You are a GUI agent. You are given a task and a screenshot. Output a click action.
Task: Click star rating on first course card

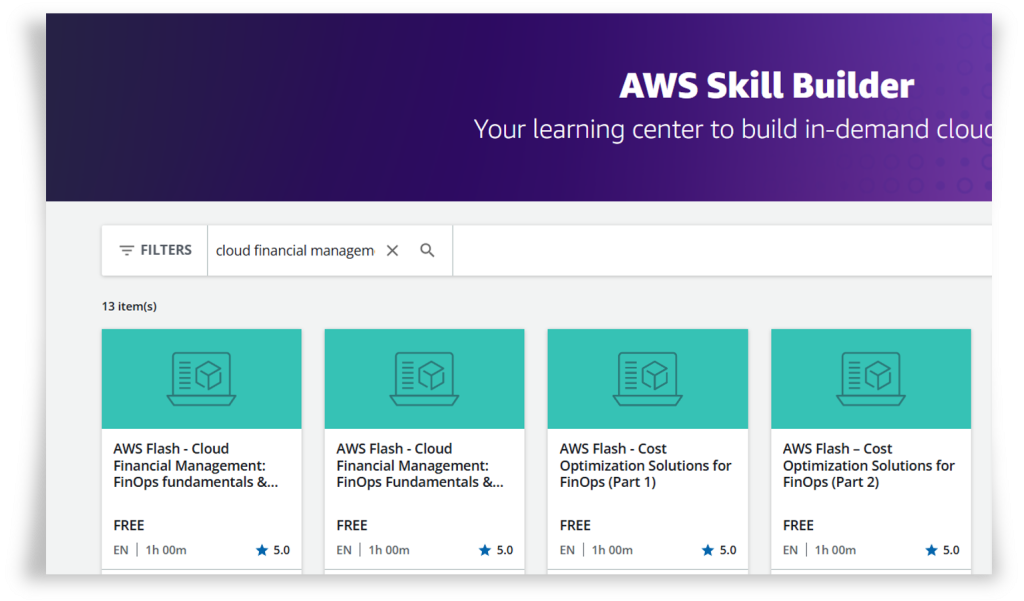coord(272,550)
